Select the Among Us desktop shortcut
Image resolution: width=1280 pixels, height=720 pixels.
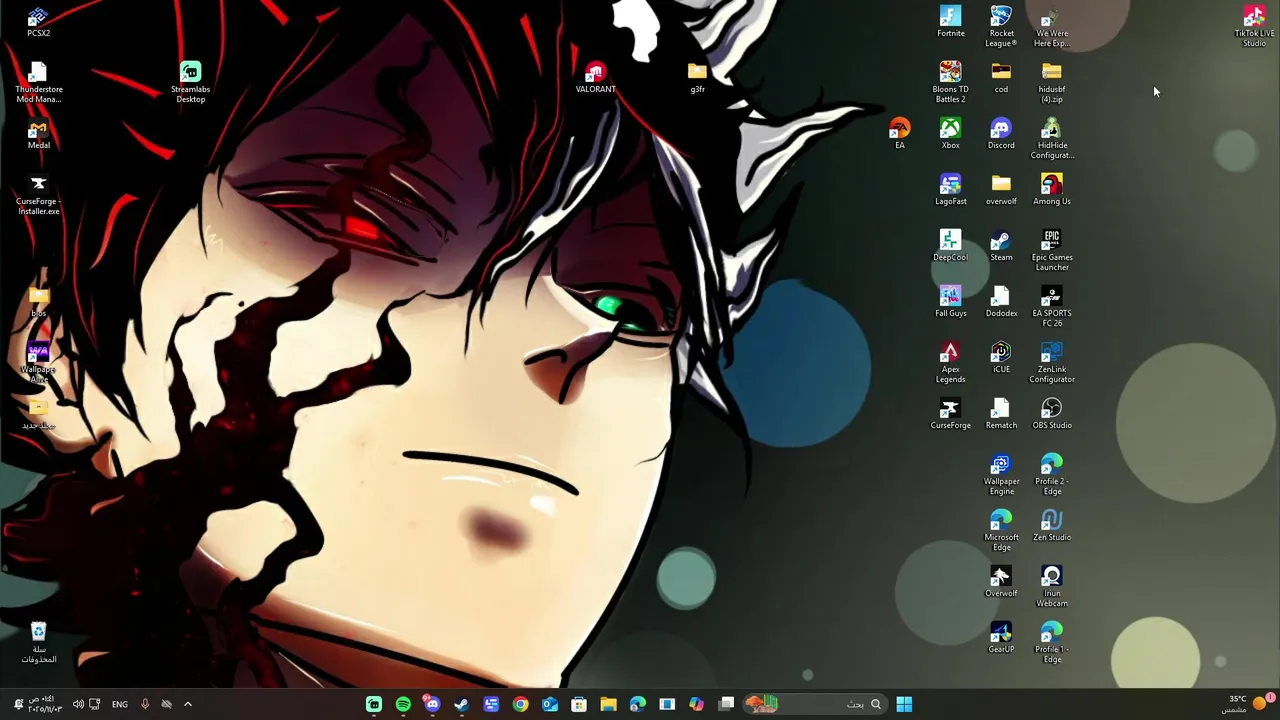1051,191
